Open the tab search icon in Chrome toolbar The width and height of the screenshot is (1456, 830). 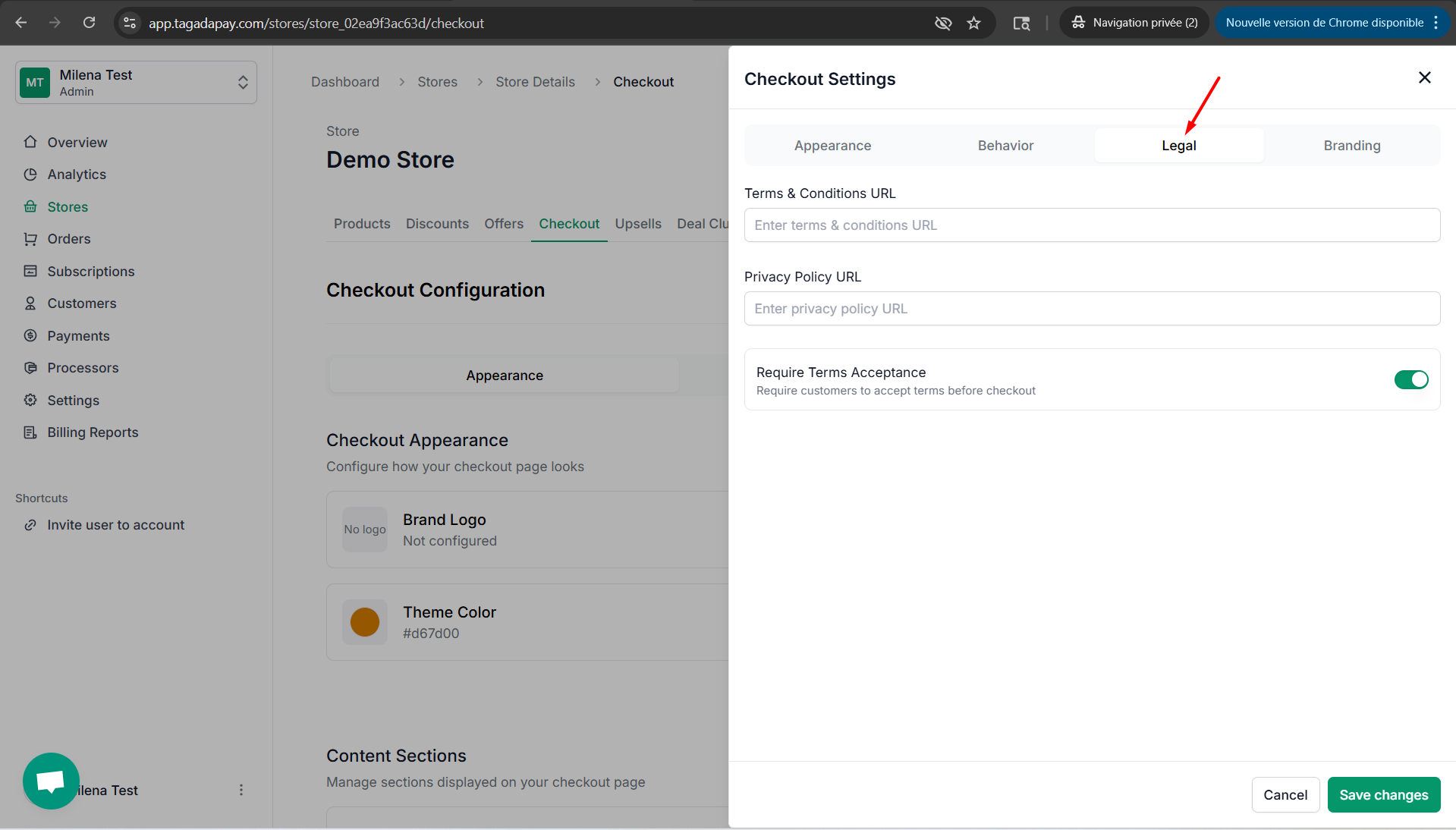pyautogui.click(x=1021, y=23)
